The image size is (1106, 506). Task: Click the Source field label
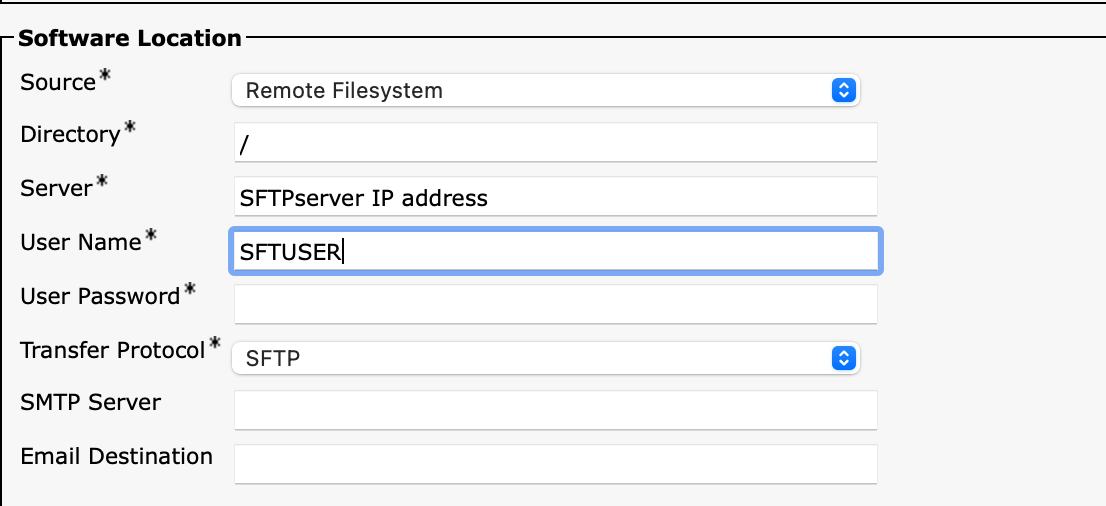(x=58, y=83)
